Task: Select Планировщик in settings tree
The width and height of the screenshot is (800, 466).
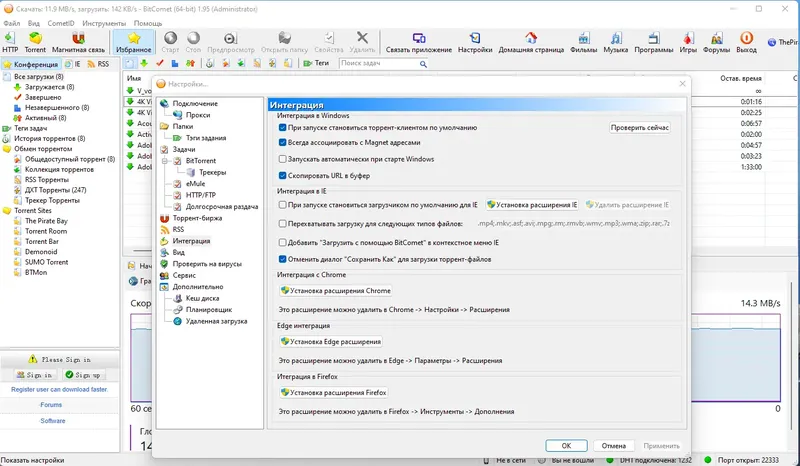Action: (209, 309)
